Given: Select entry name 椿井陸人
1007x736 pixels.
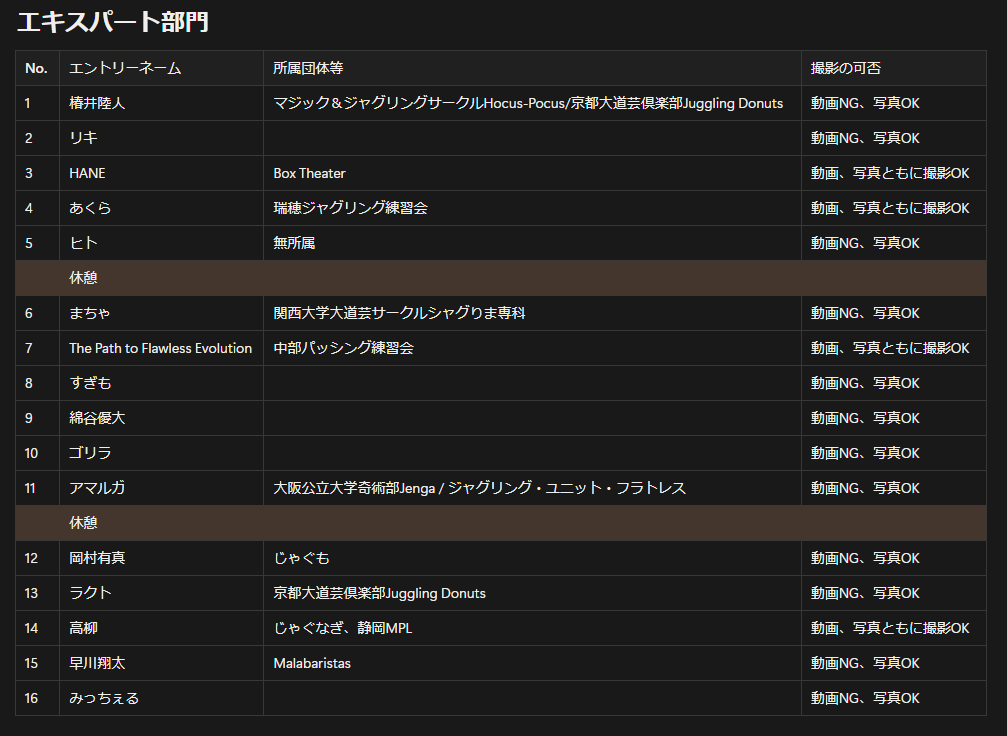Looking at the screenshot, I should [x=97, y=103].
